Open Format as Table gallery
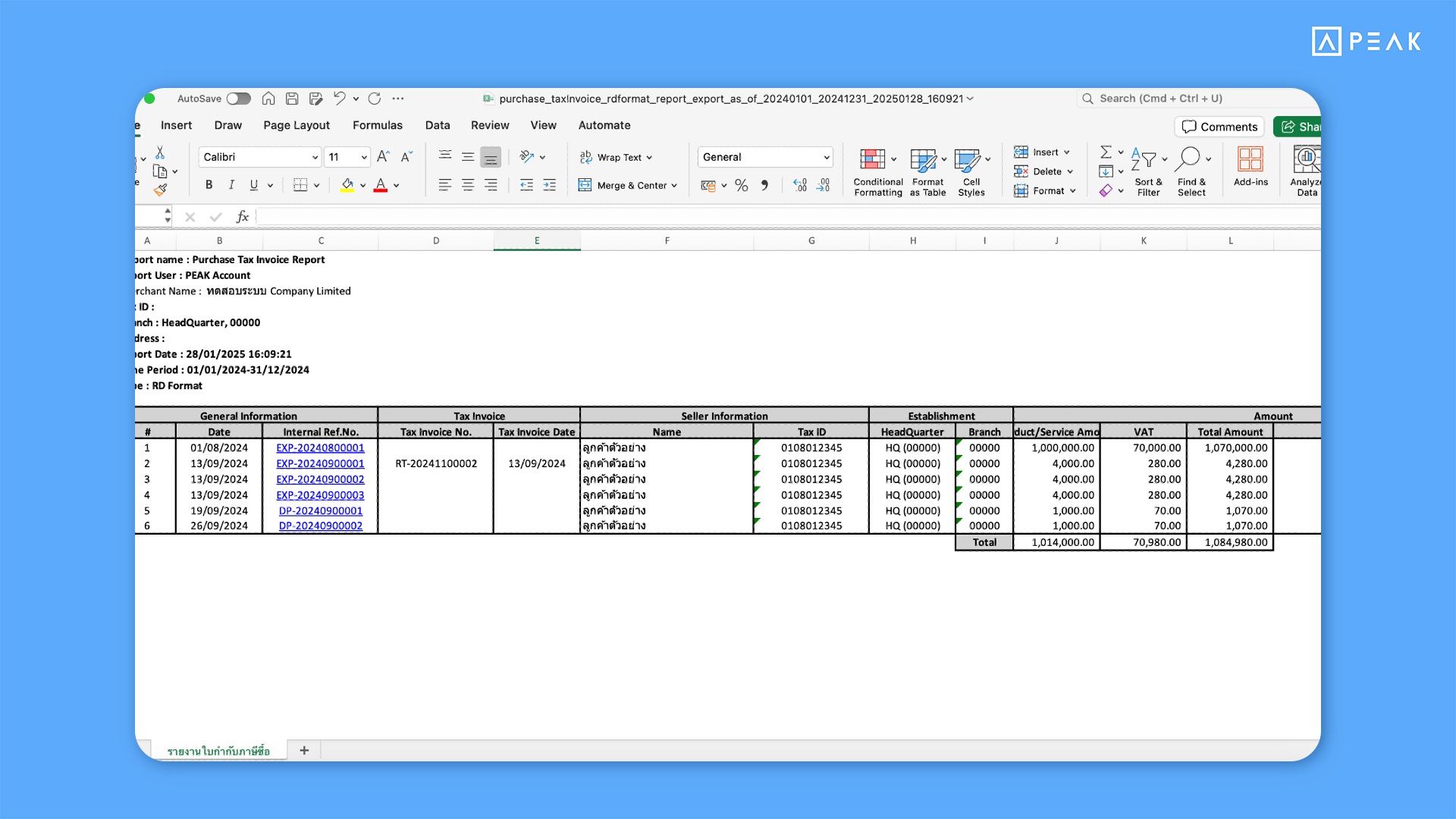The image size is (1456, 819). [x=928, y=172]
